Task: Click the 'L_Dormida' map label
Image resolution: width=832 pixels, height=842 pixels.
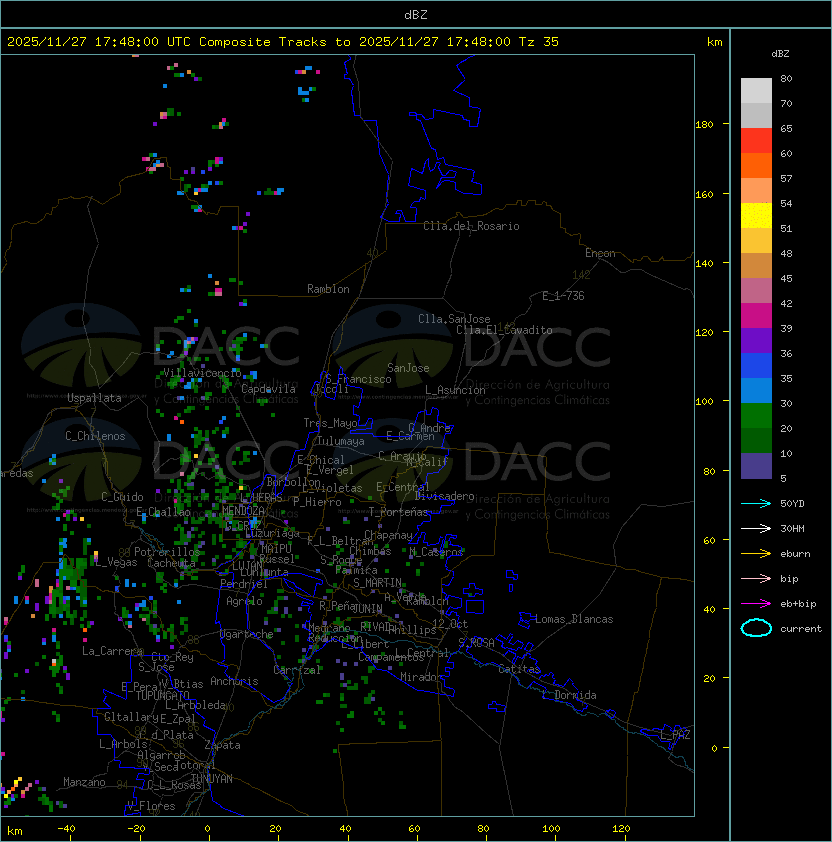Action: tap(569, 695)
